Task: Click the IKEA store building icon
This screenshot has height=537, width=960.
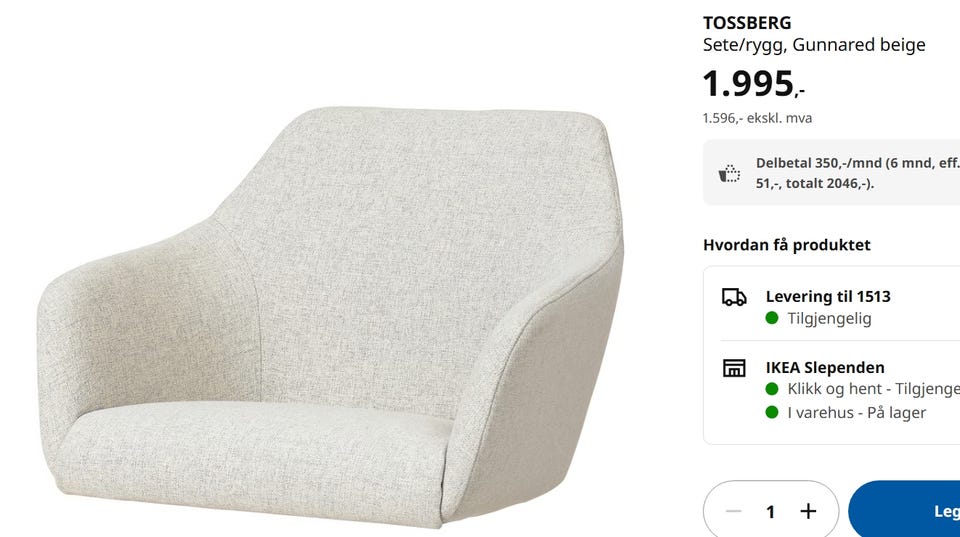Action: coord(734,368)
